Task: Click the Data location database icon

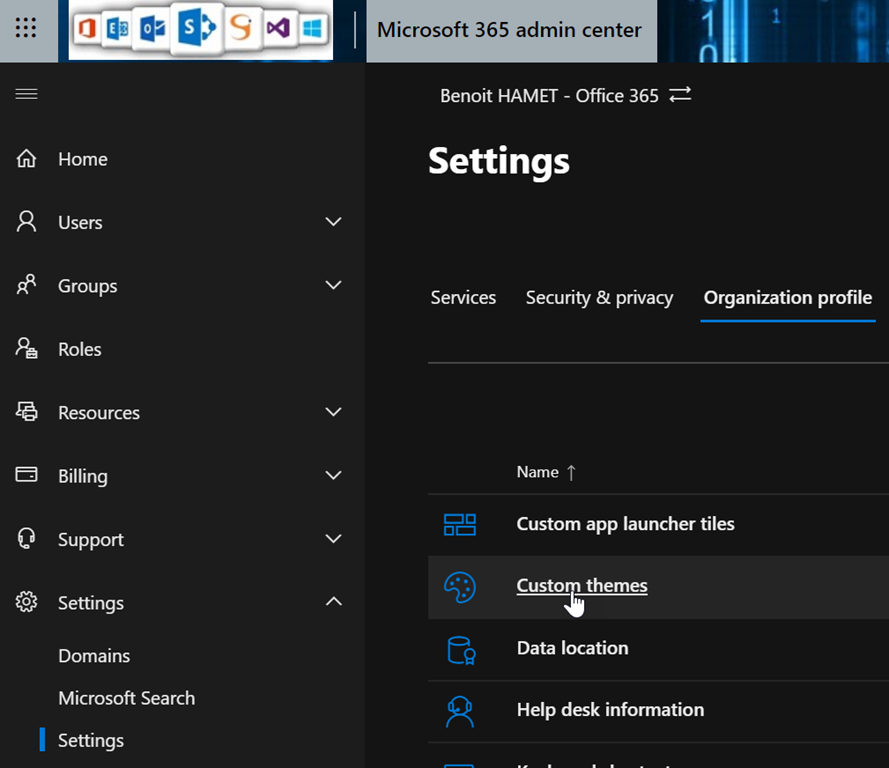Action: point(460,649)
